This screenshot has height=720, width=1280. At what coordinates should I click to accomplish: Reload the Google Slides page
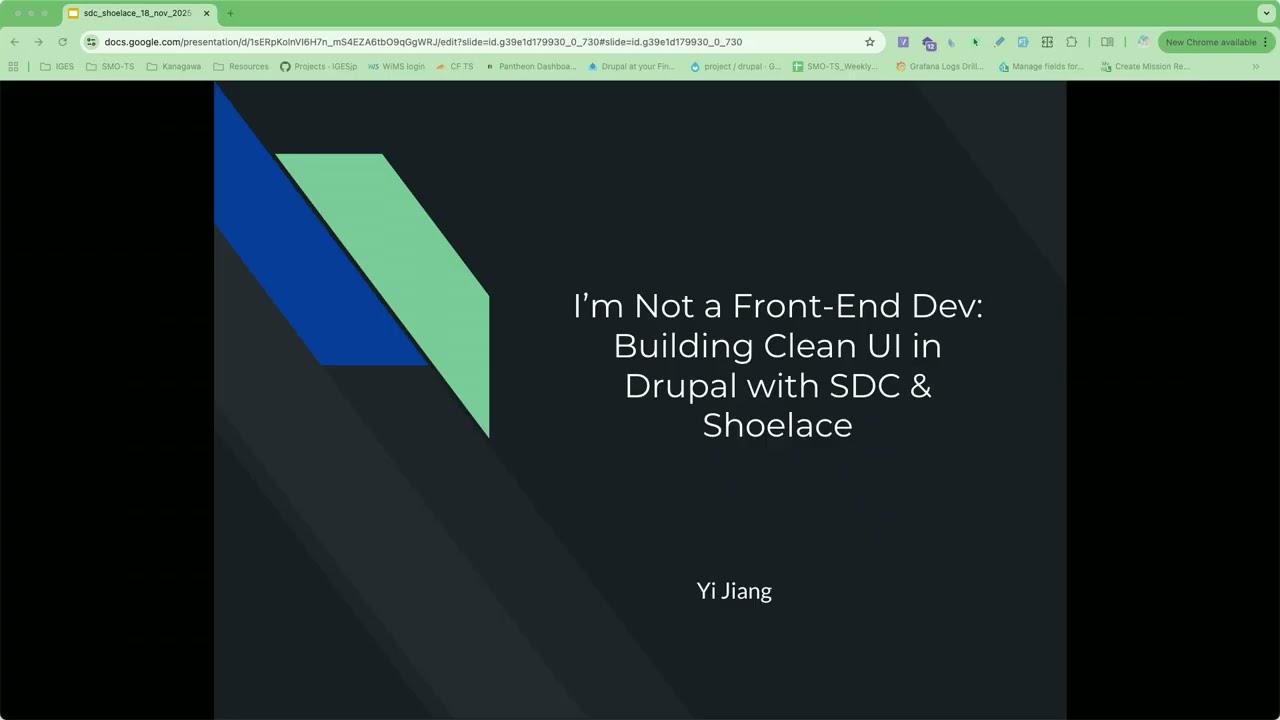(x=62, y=42)
